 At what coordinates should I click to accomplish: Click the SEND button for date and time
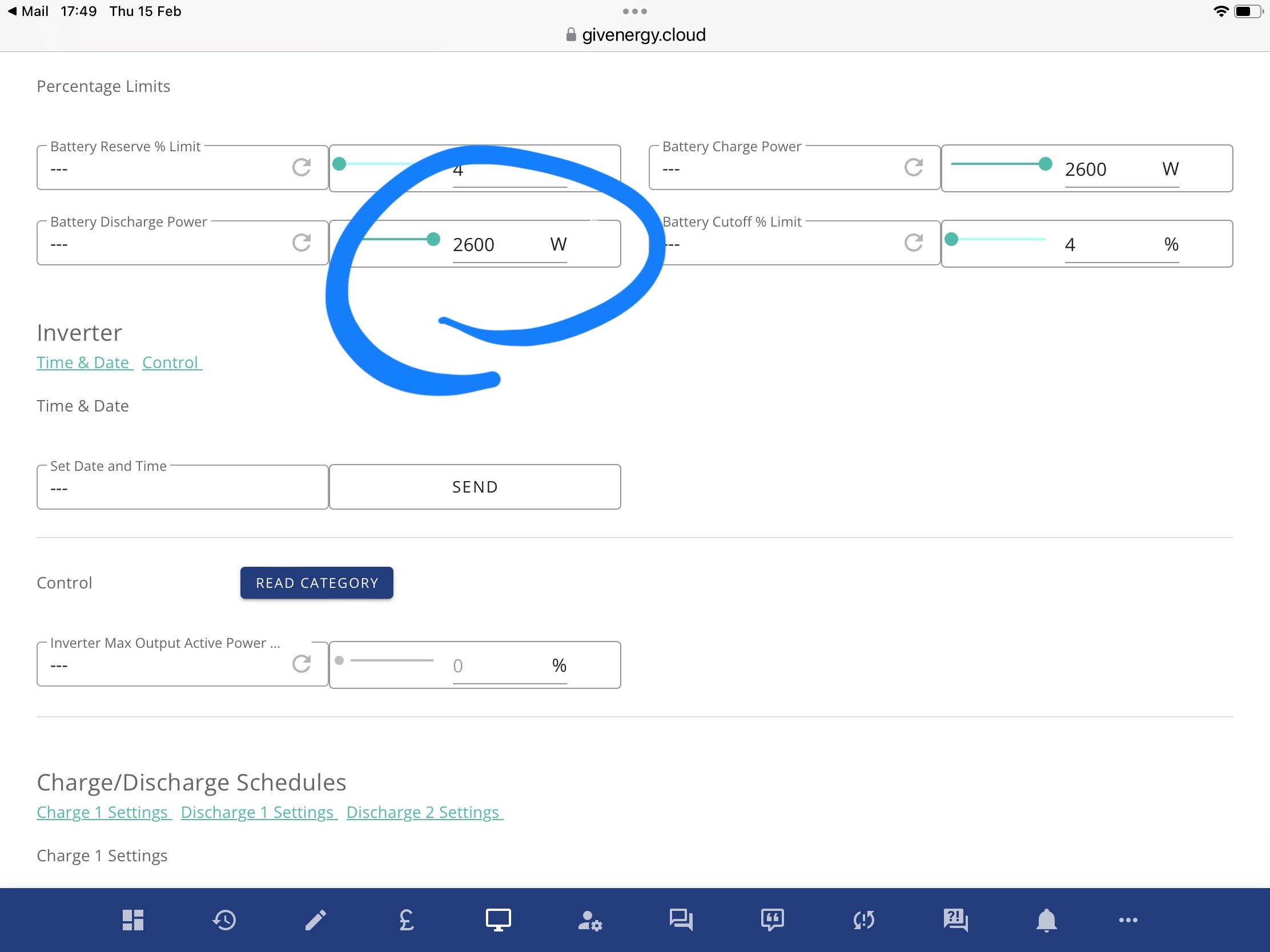click(475, 487)
